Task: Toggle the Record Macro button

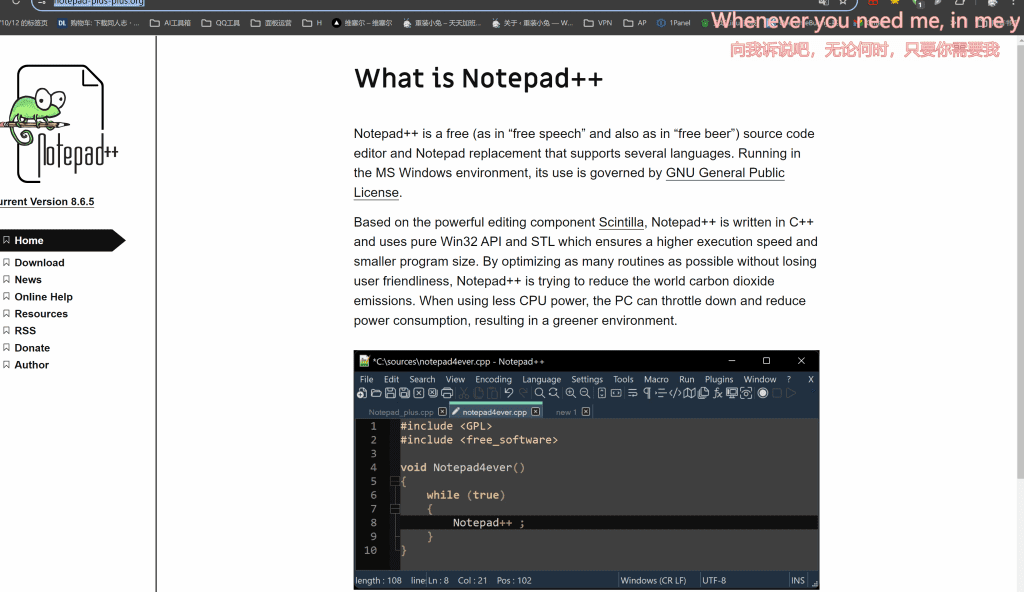Action: (x=763, y=393)
